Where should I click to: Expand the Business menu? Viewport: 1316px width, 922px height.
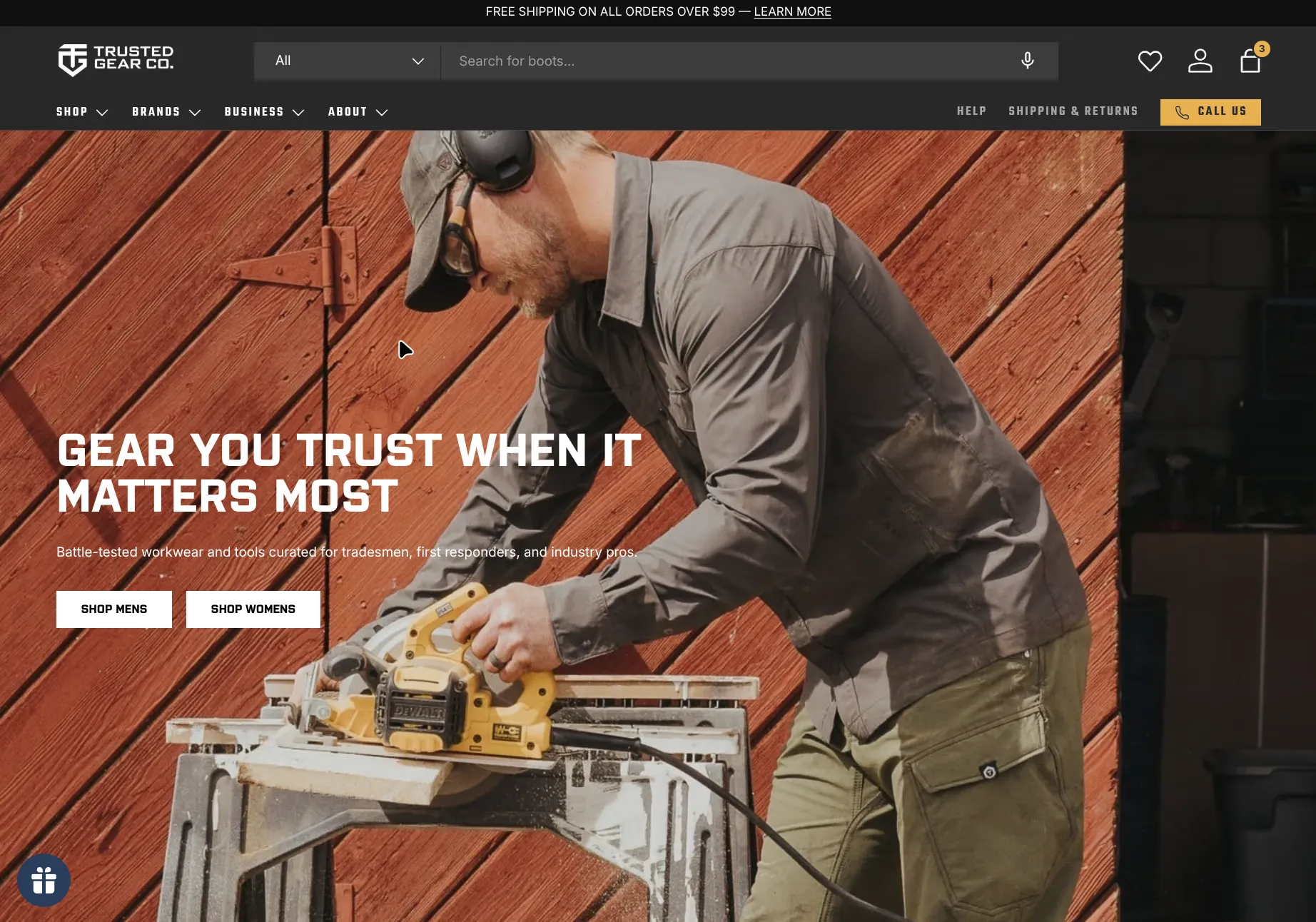[x=263, y=112]
